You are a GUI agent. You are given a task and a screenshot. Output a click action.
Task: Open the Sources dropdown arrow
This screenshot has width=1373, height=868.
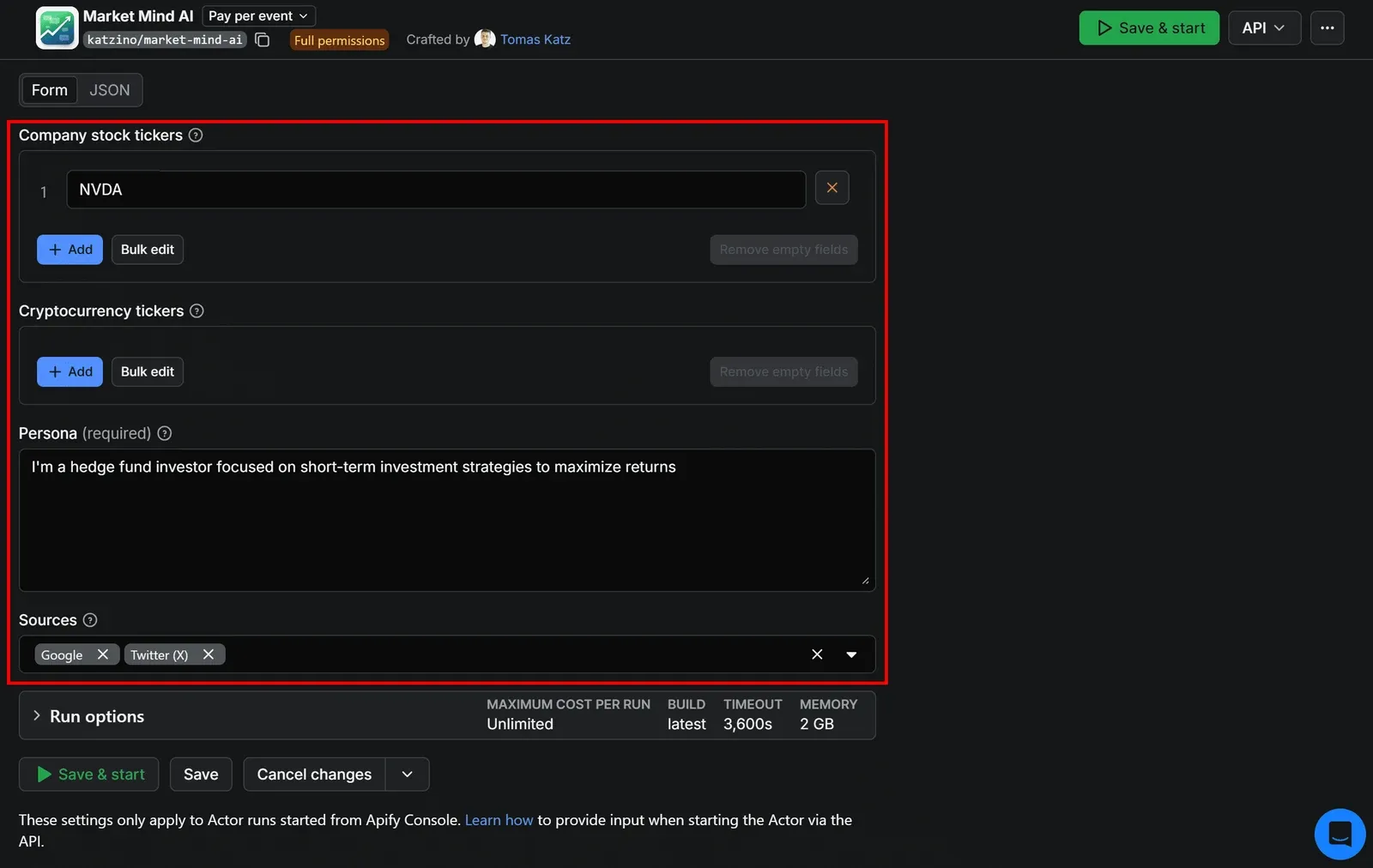[851, 654]
